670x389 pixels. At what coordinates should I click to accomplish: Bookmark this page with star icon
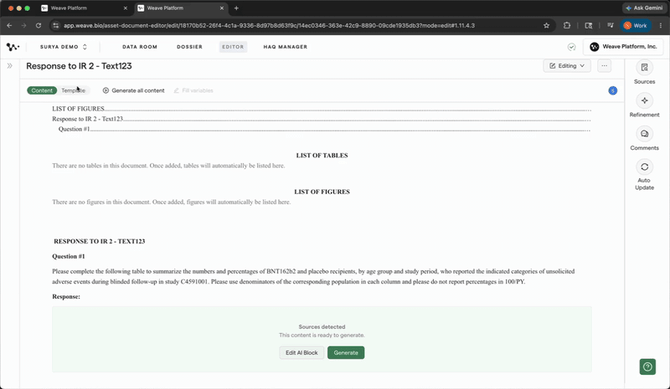point(546,26)
